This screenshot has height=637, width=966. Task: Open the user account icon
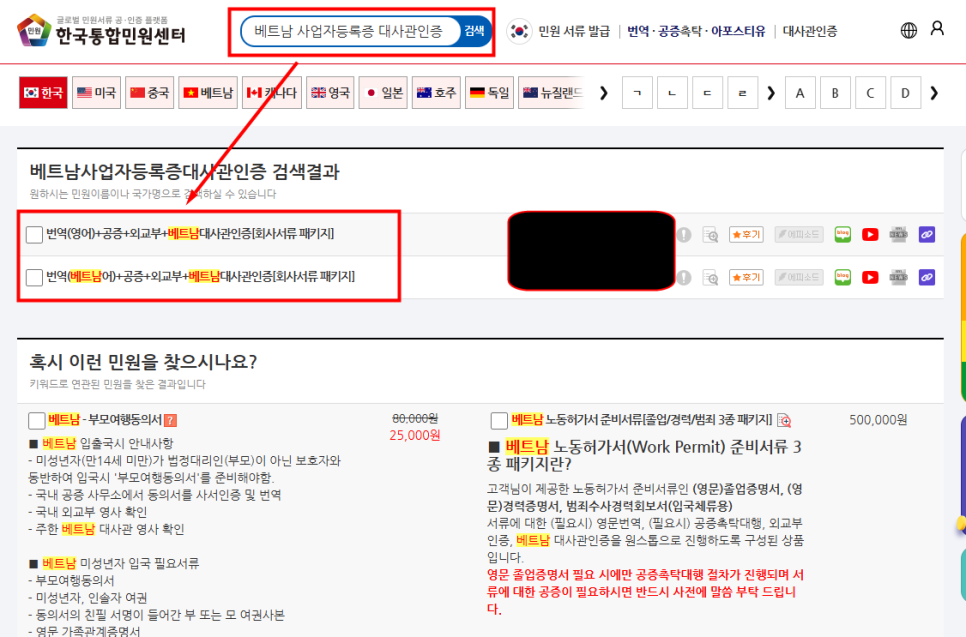pos(937,28)
